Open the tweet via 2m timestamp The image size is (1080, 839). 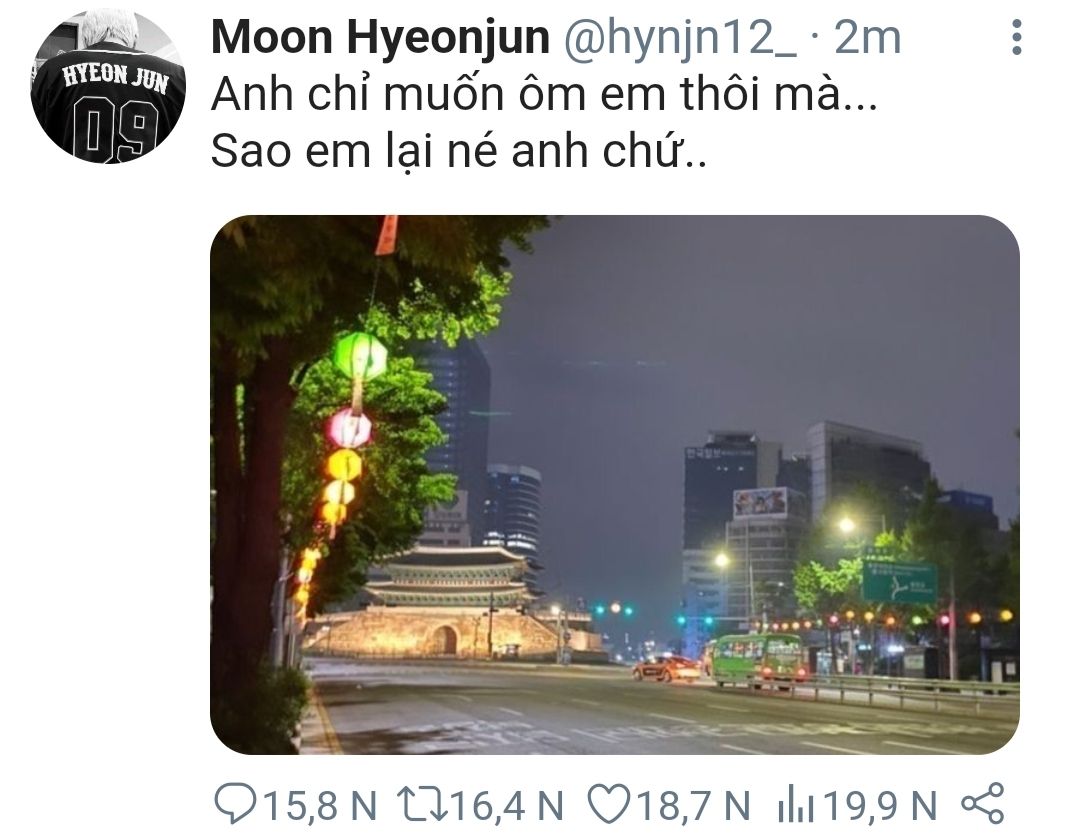(x=867, y=38)
